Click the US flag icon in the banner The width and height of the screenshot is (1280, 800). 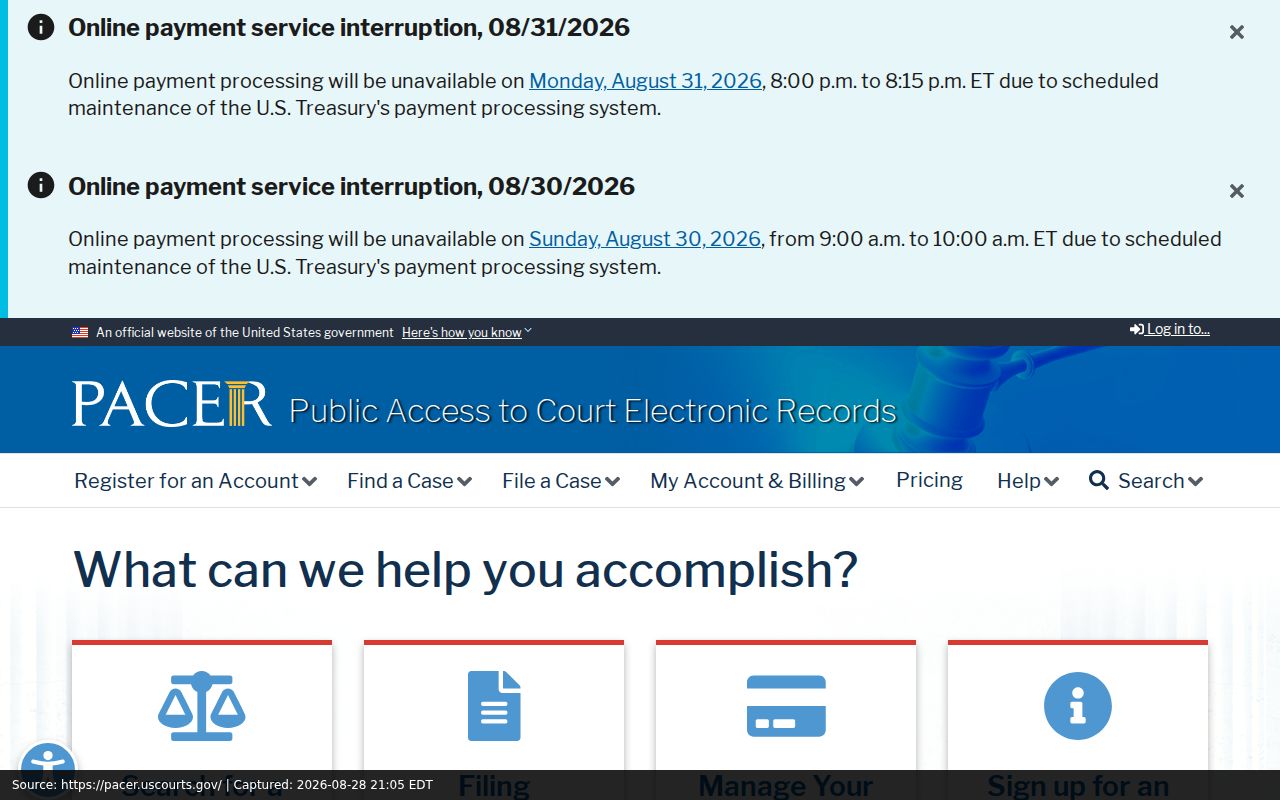point(80,332)
